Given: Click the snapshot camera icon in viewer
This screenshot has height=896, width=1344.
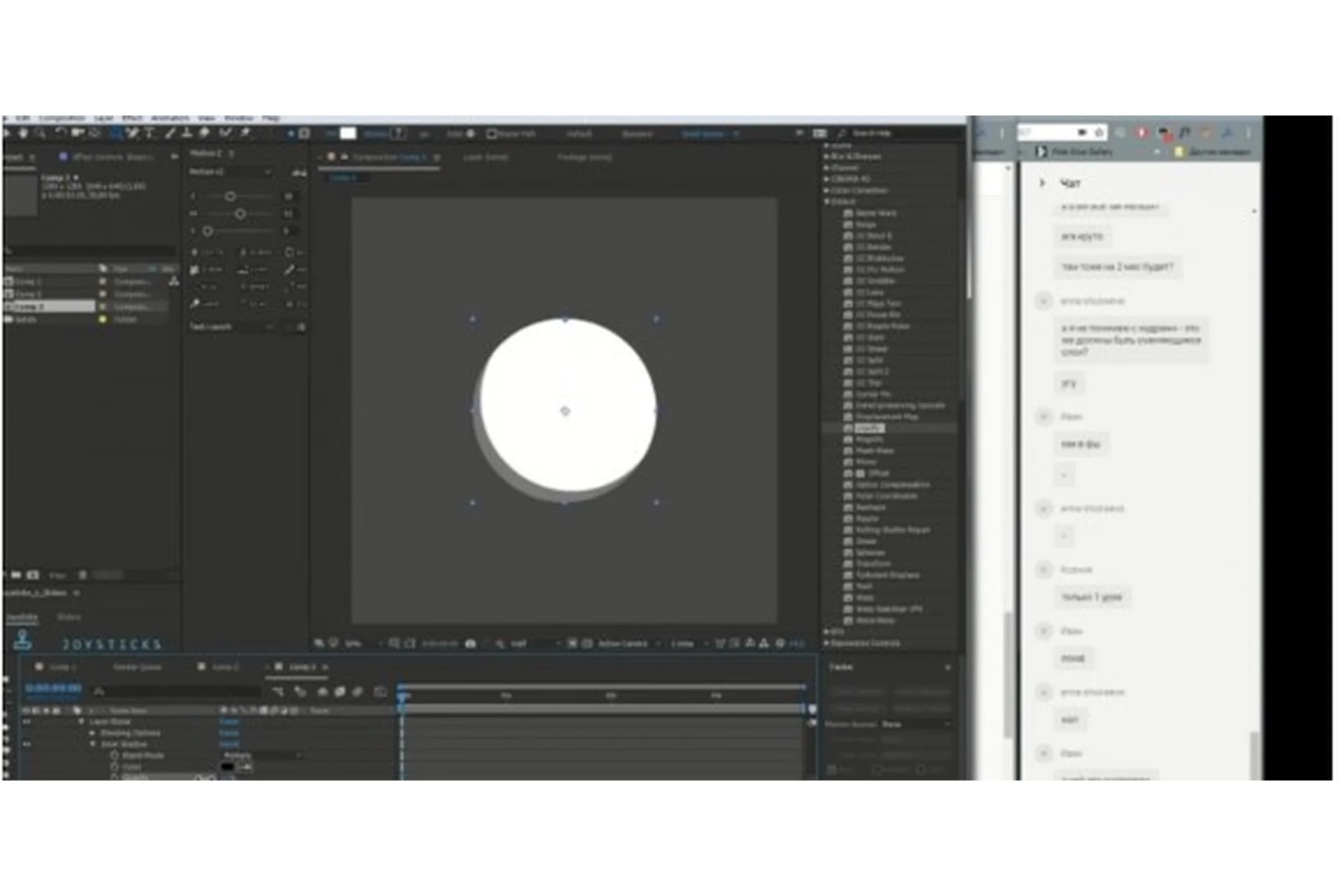Looking at the screenshot, I should pyautogui.click(x=470, y=643).
